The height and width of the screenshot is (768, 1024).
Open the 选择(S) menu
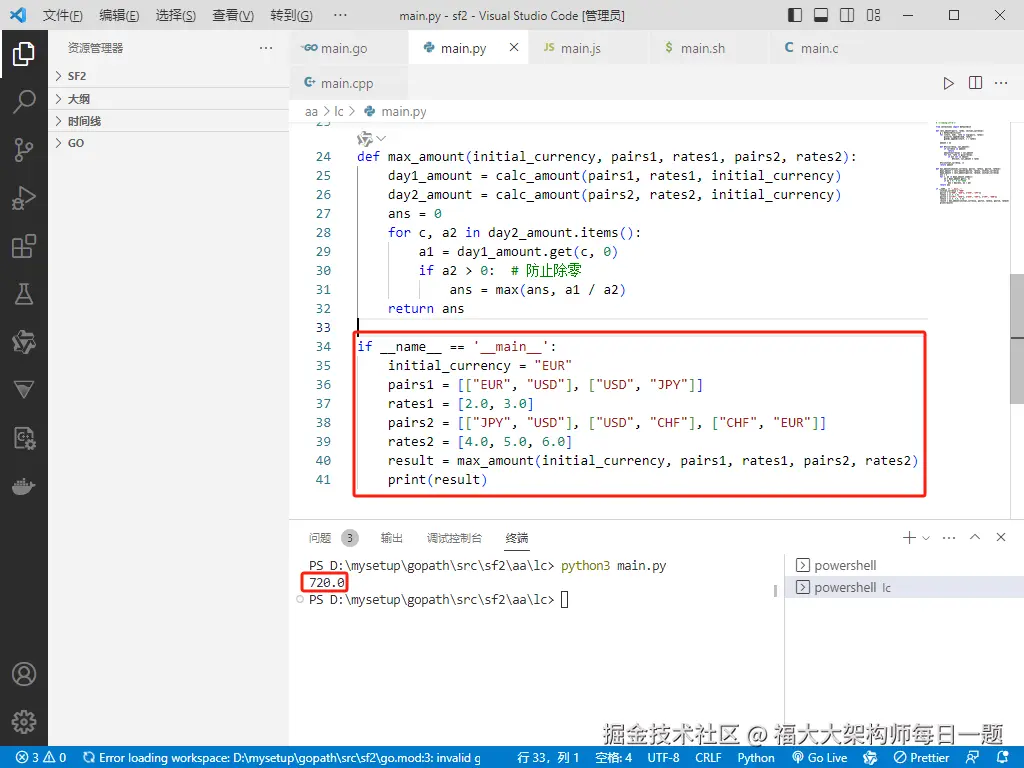(x=176, y=15)
